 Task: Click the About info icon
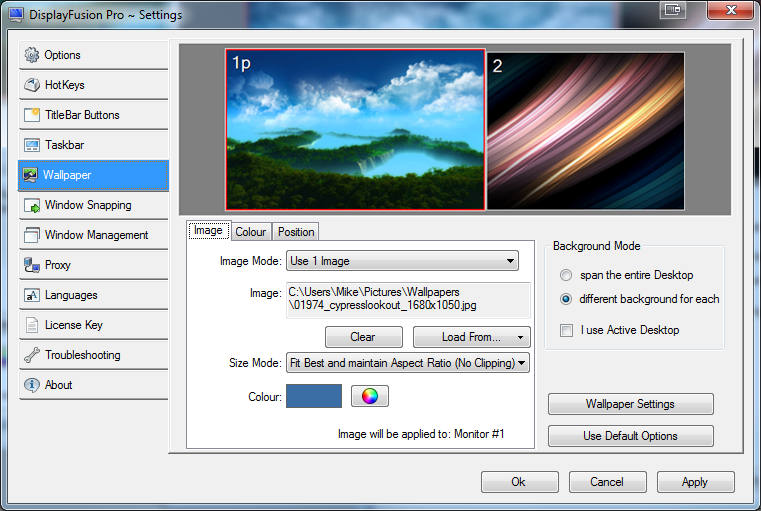[32, 385]
